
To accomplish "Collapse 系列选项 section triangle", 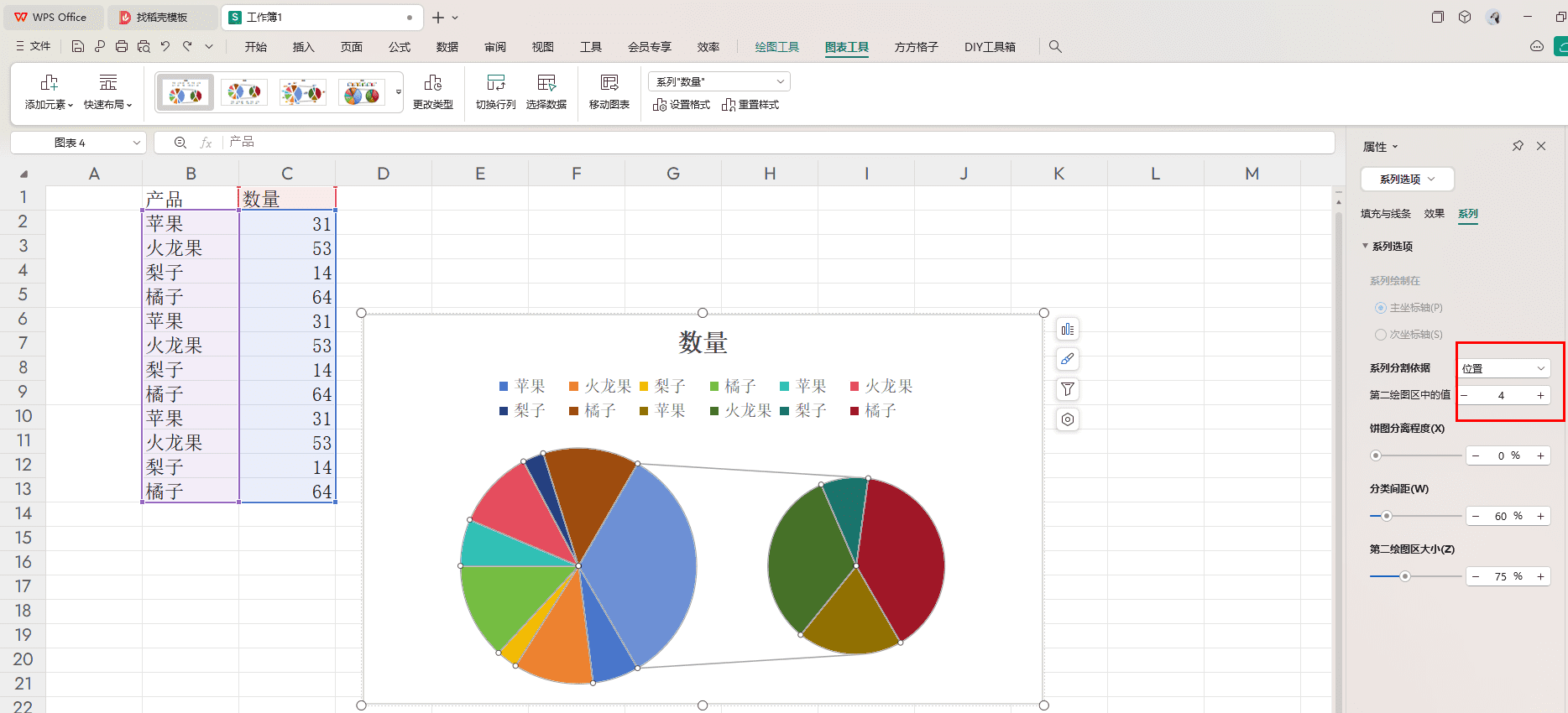I will [x=1366, y=246].
